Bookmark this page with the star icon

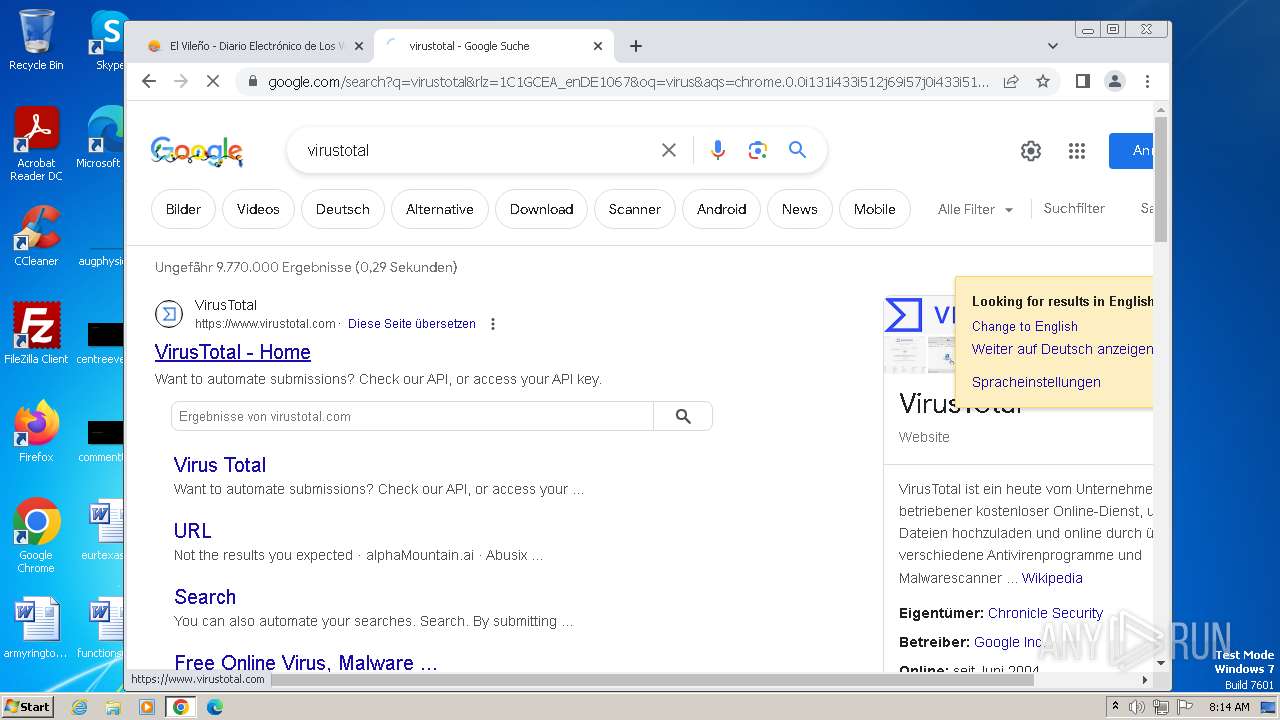coord(1043,81)
